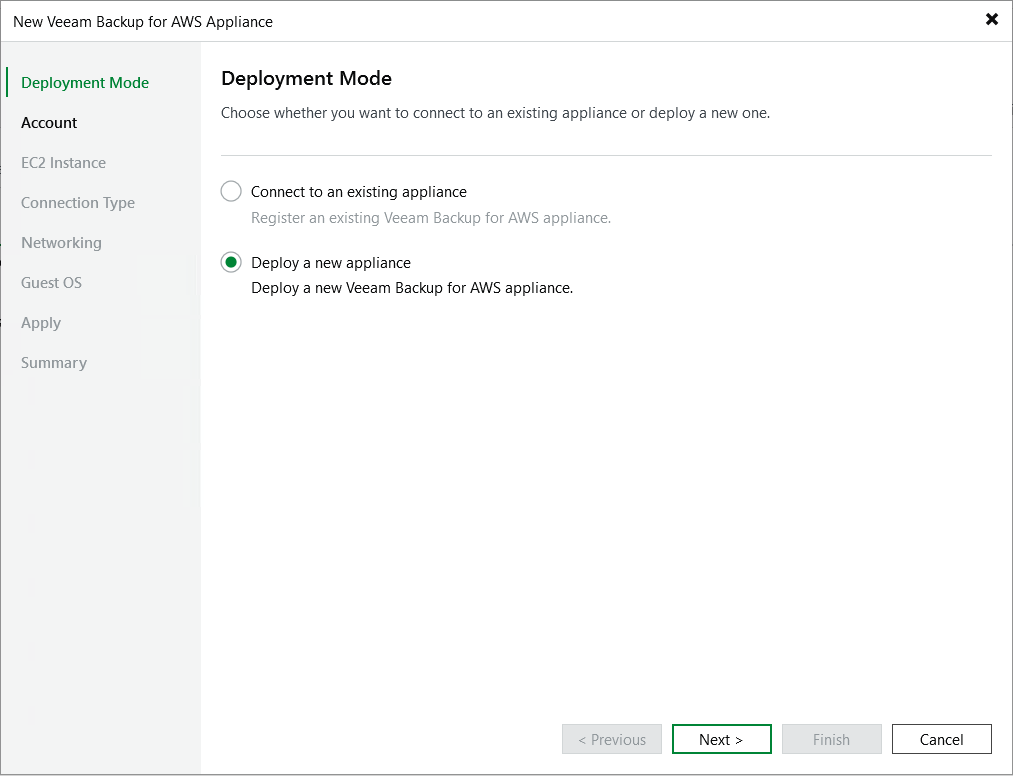Select the Connection Type step
The height and width of the screenshot is (776, 1013).
click(x=78, y=202)
